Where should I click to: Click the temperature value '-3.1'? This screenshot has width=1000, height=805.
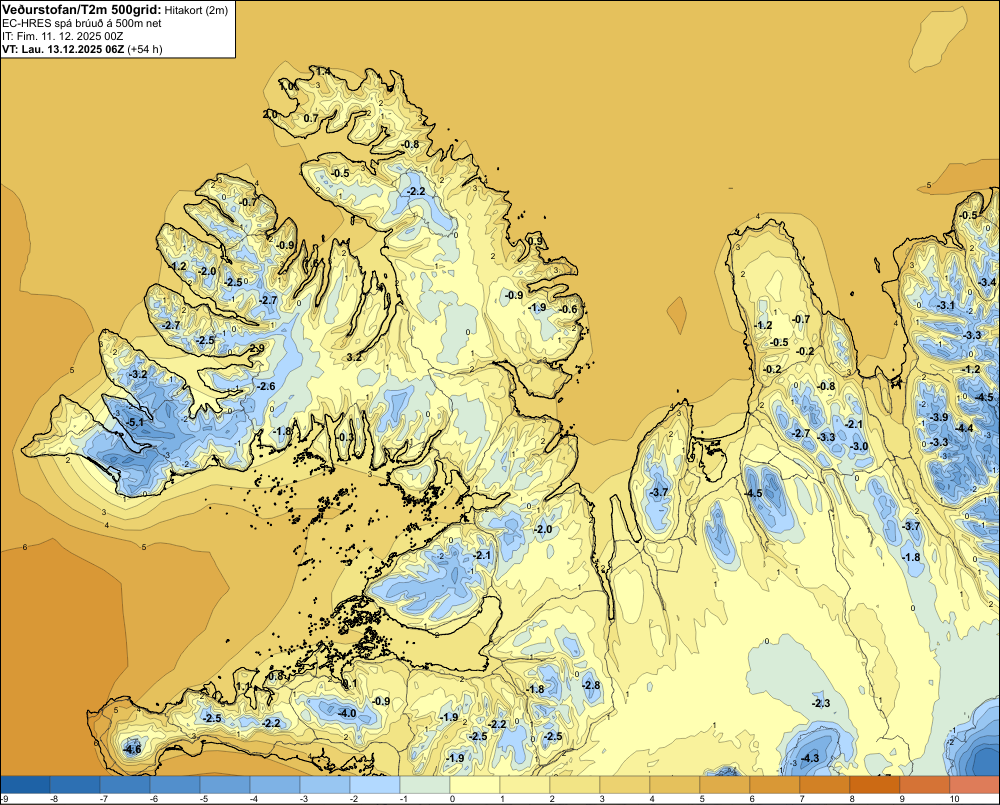coord(946,306)
